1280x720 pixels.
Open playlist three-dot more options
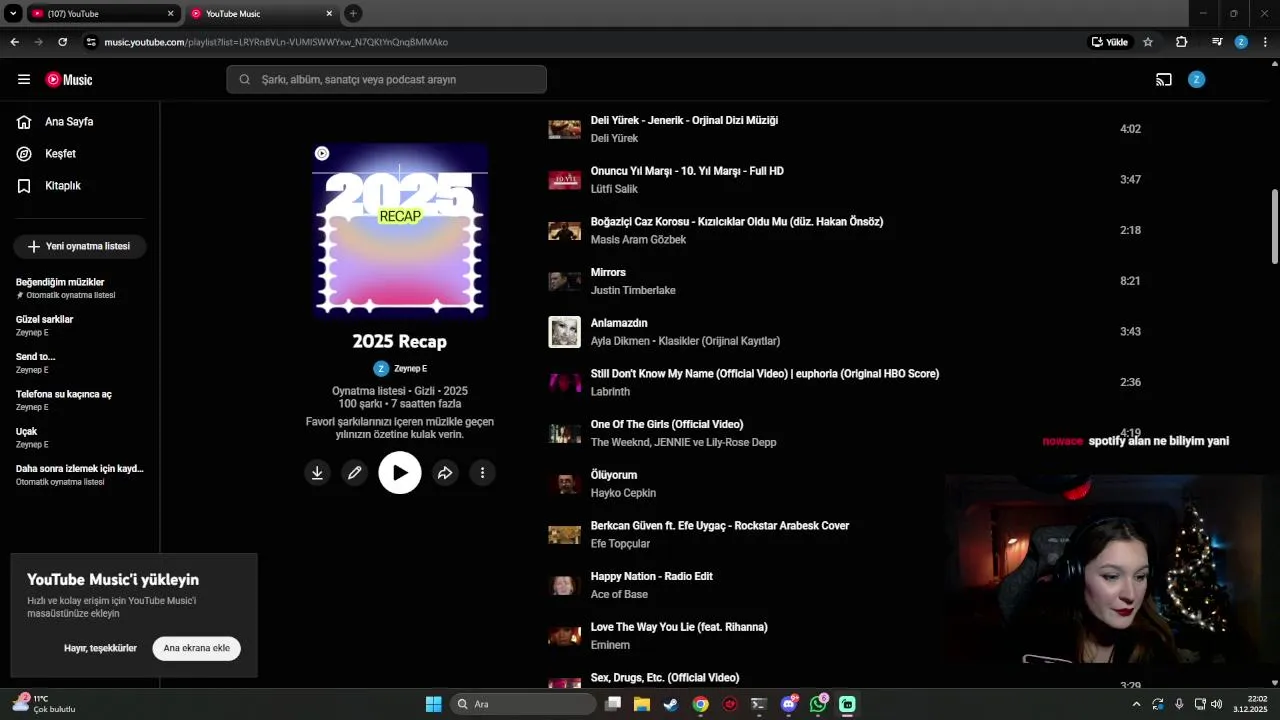482,473
